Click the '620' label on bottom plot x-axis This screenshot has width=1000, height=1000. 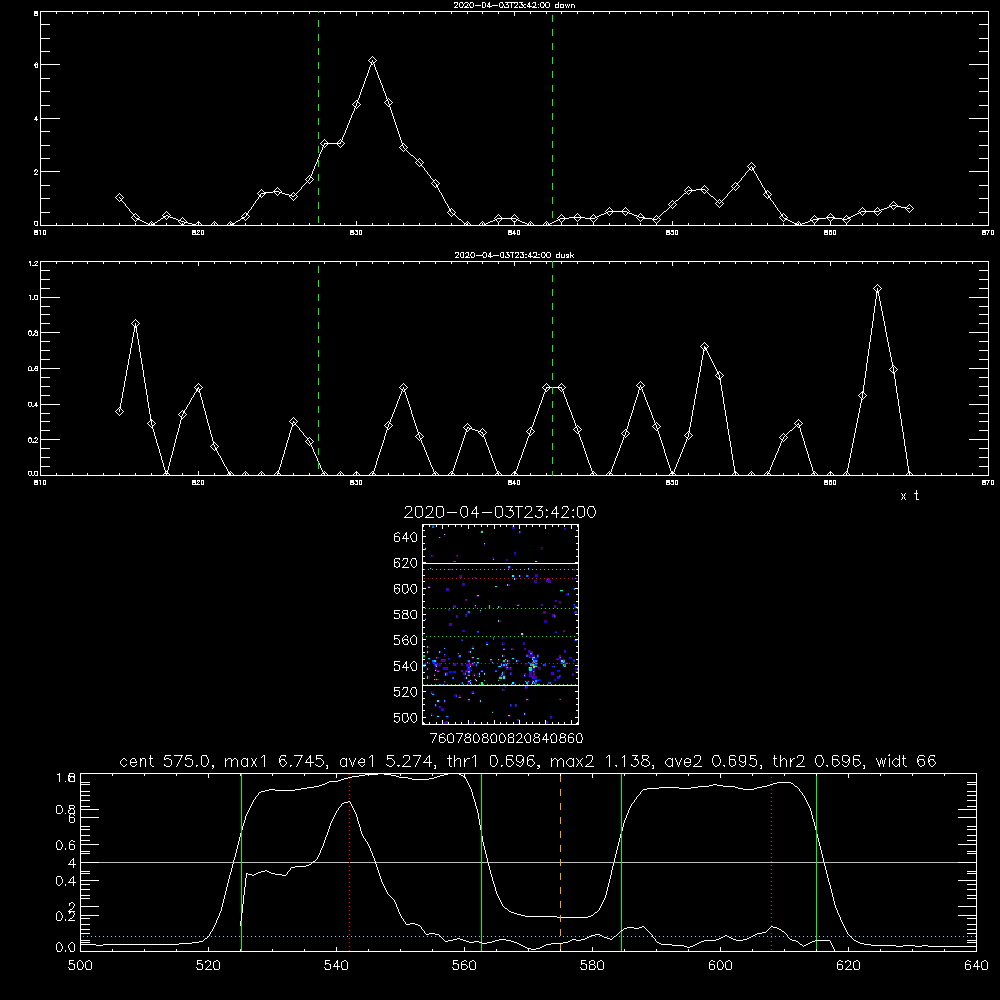coord(848,966)
